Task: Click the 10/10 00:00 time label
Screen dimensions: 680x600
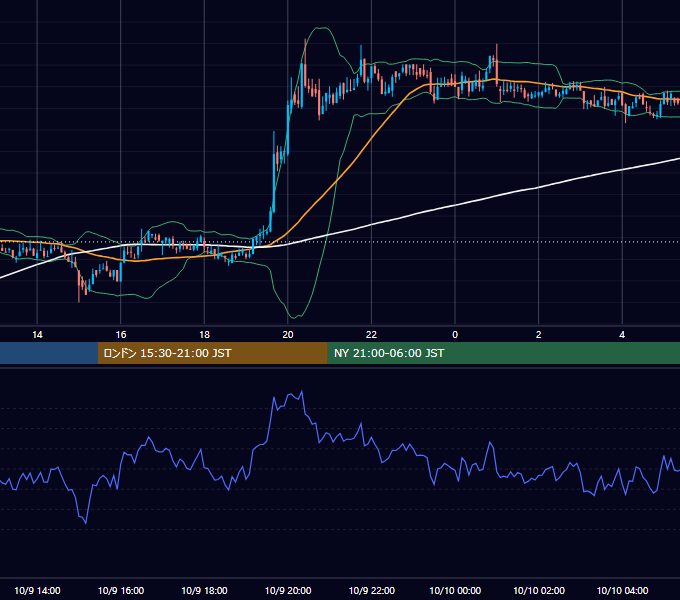Action: point(455,590)
